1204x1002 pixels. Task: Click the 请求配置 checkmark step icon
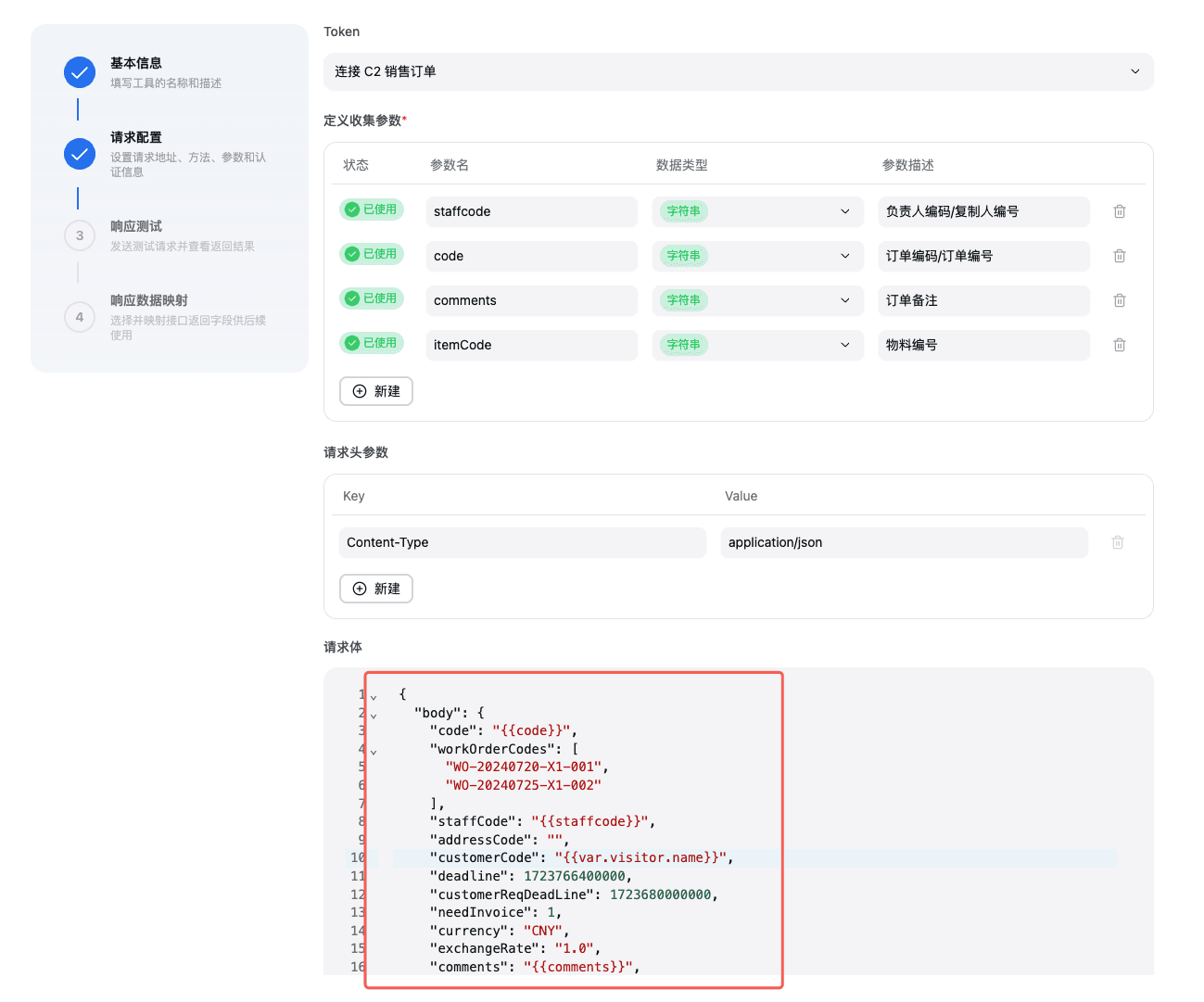(80, 154)
